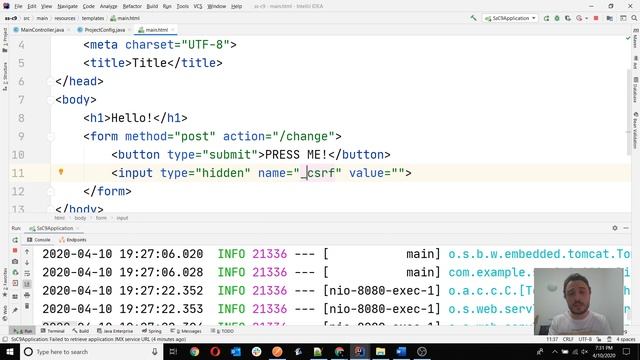Open the Java Enterprise tool window
The image size is (640, 360).
click(x=115, y=331)
